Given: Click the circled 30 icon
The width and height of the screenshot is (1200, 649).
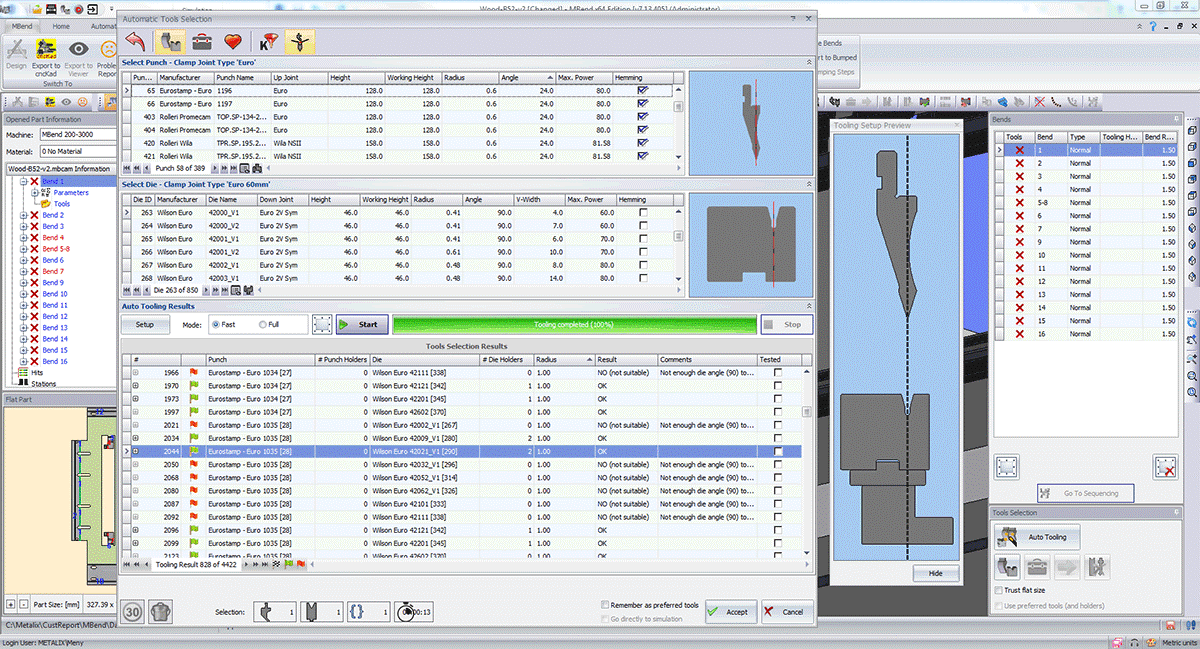Looking at the screenshot, I should [133, 612].
